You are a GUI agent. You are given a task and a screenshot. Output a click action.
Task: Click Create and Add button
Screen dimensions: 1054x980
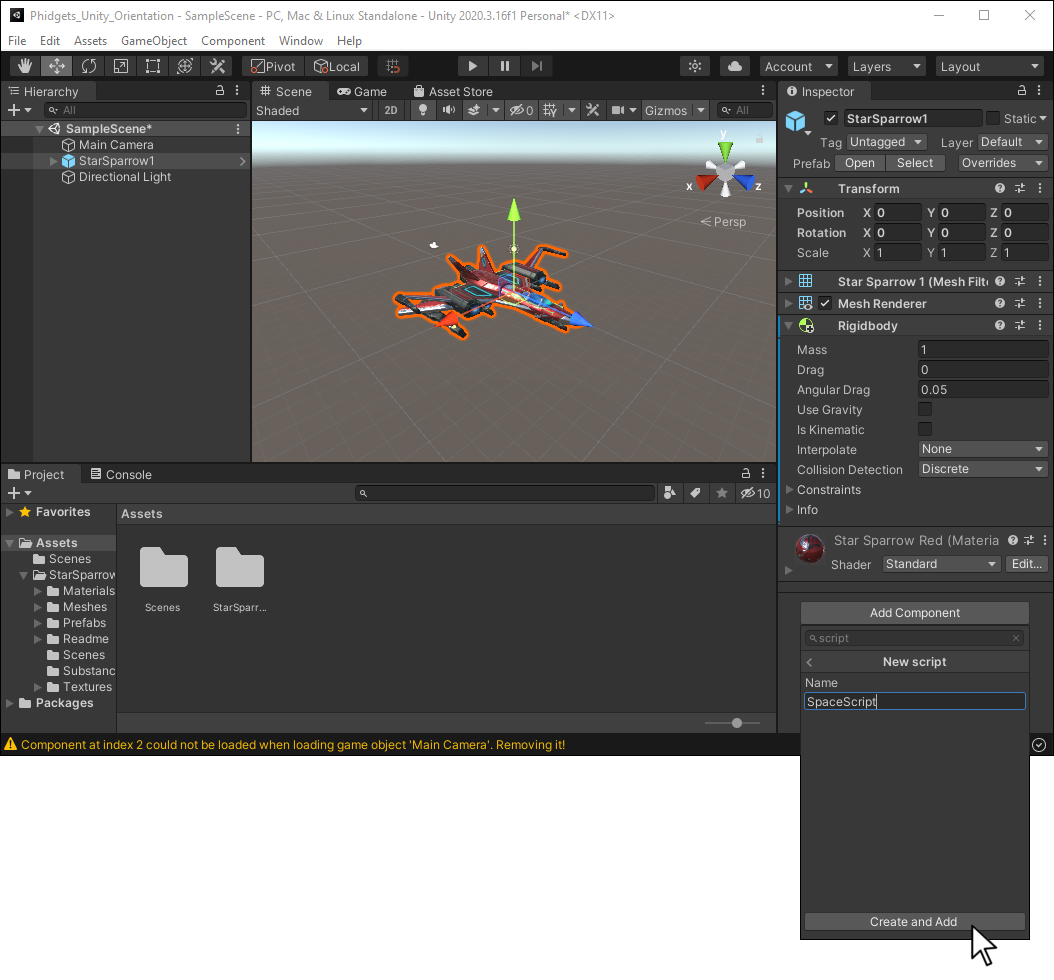[914, 922]
